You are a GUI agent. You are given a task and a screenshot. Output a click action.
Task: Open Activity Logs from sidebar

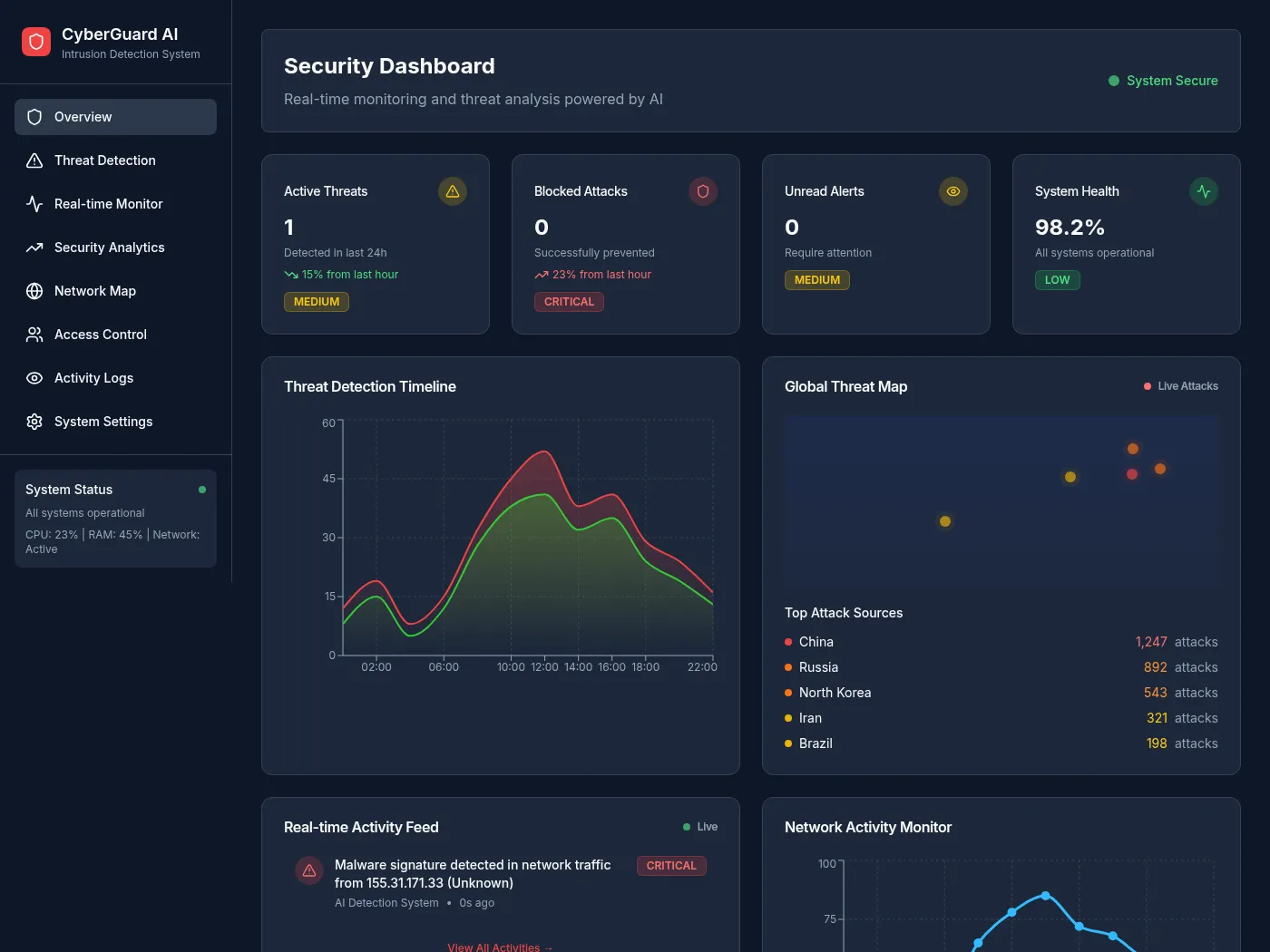pos(115,378)
